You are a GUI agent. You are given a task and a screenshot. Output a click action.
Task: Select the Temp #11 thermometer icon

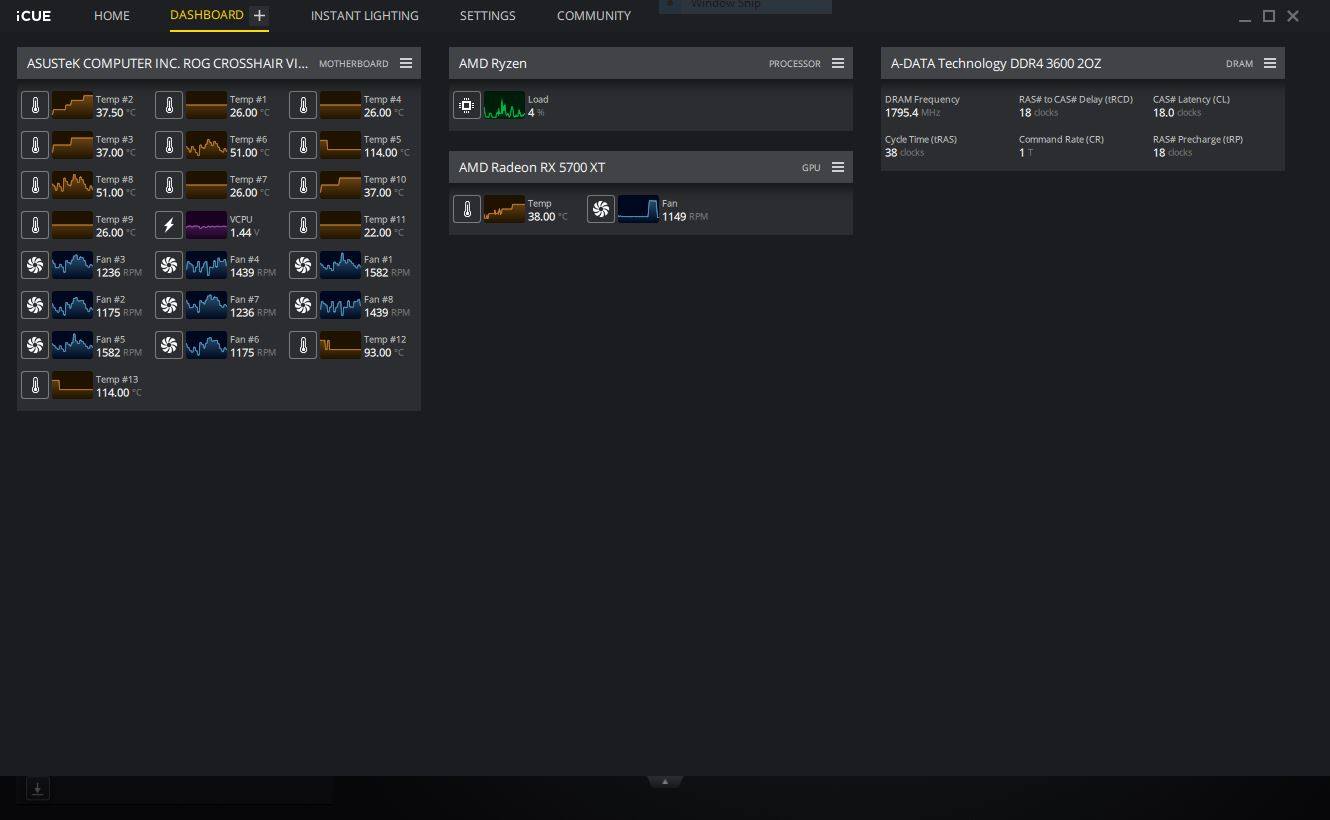click(303, 225)
